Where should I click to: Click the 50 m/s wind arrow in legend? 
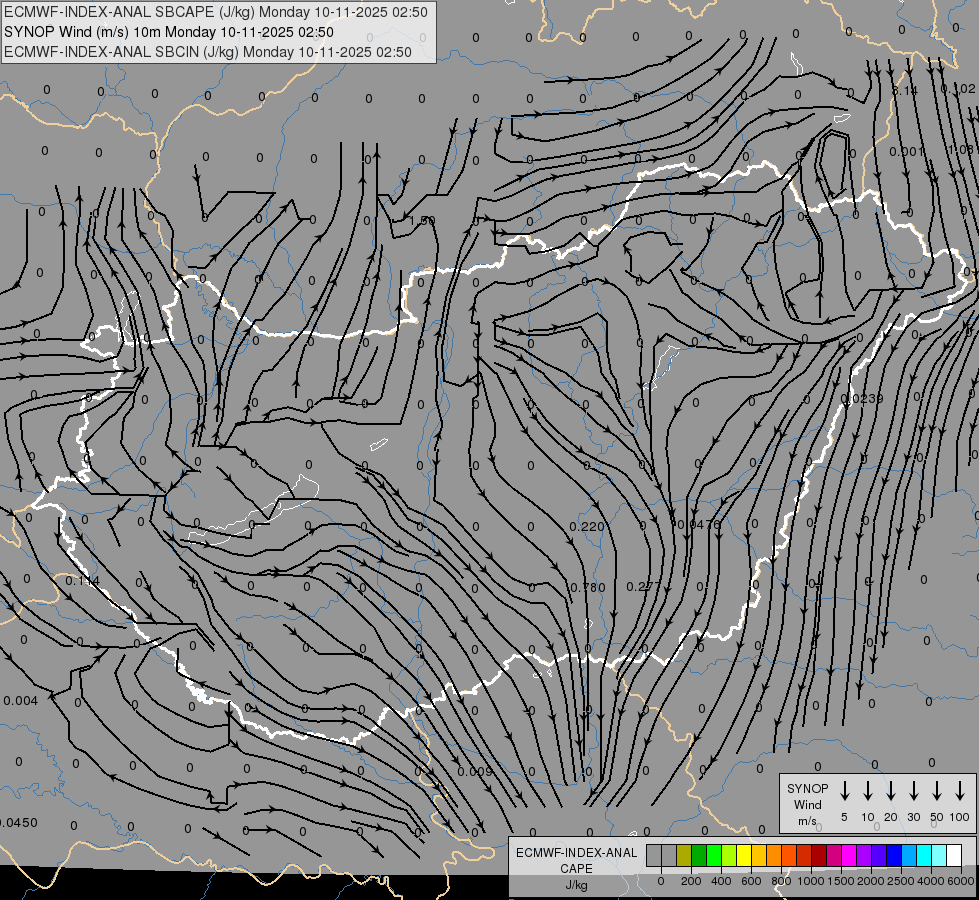(x=937, y=791)
